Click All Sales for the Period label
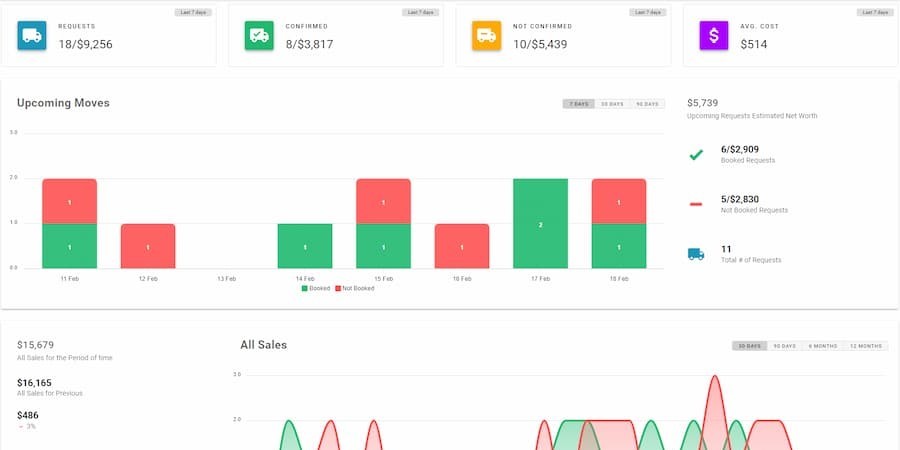Image resolution: width=900 pixels, height=450 pixels. pos(65,358)
